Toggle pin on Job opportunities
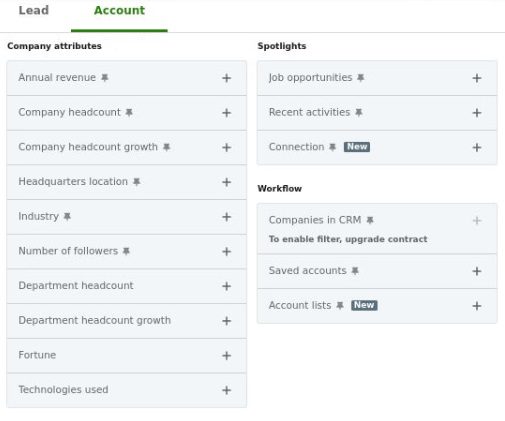Image resolution: width=505 pixels, height=421 pixels. point(360,78)
